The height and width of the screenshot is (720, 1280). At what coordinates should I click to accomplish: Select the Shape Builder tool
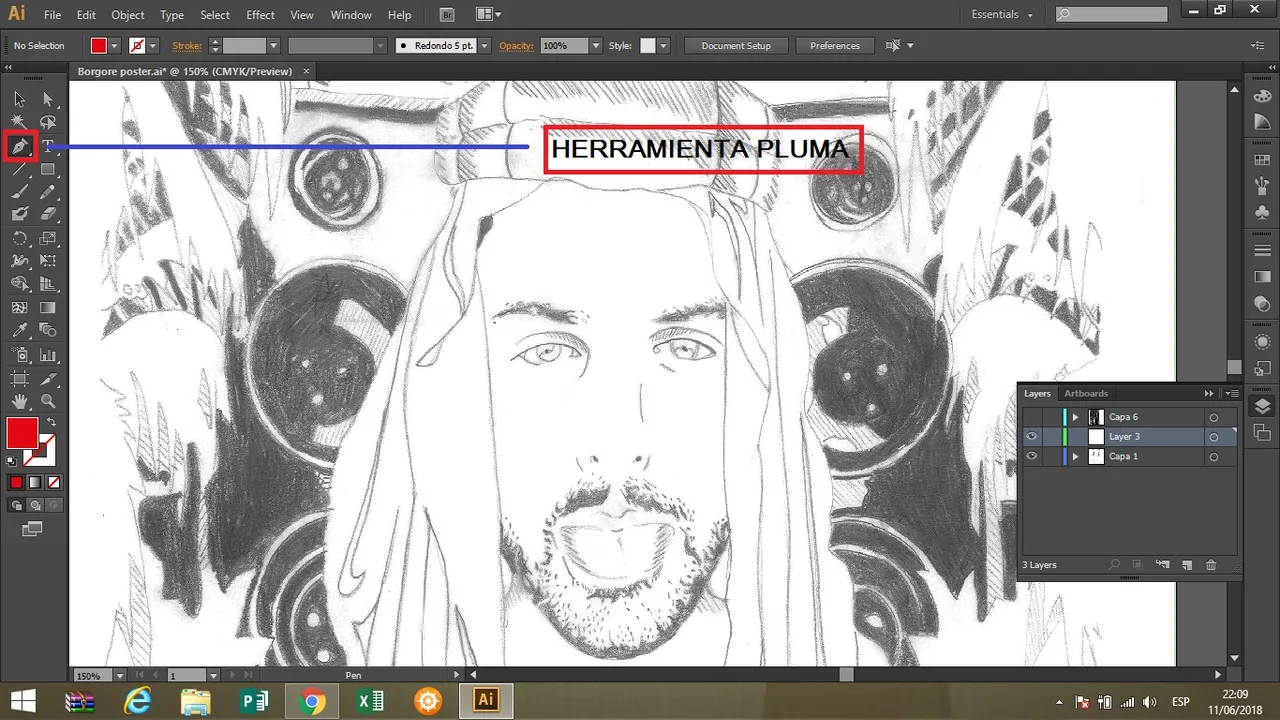pyautogui.click(x=19, y=285)
